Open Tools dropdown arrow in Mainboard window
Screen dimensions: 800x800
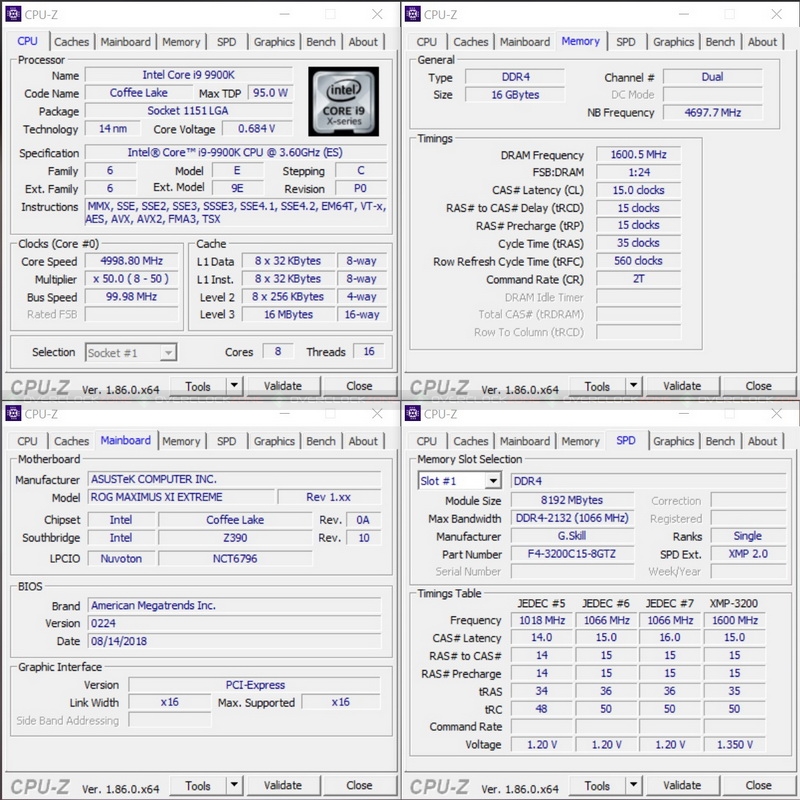(234, 785)
